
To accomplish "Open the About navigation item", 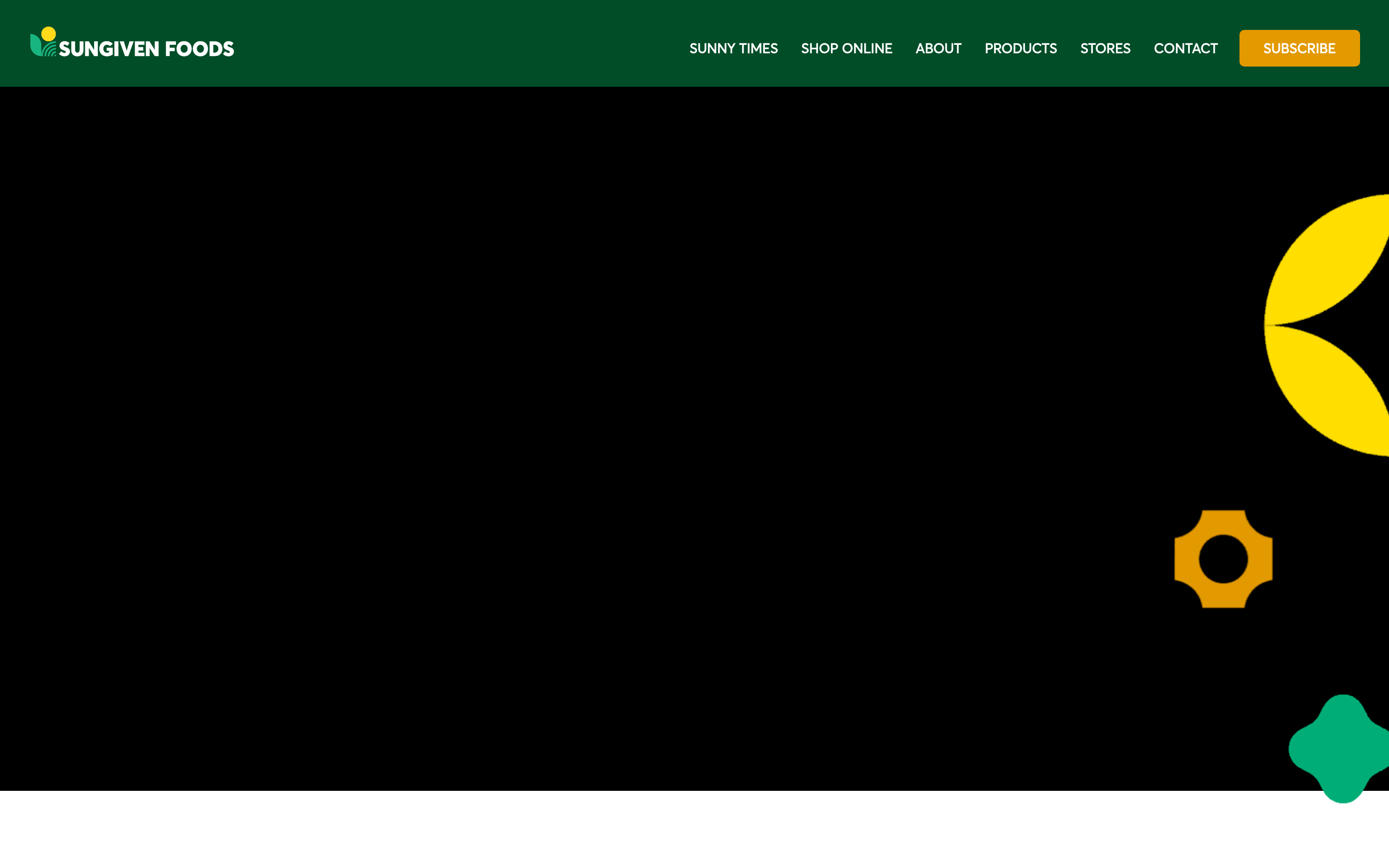I will 938,48.
